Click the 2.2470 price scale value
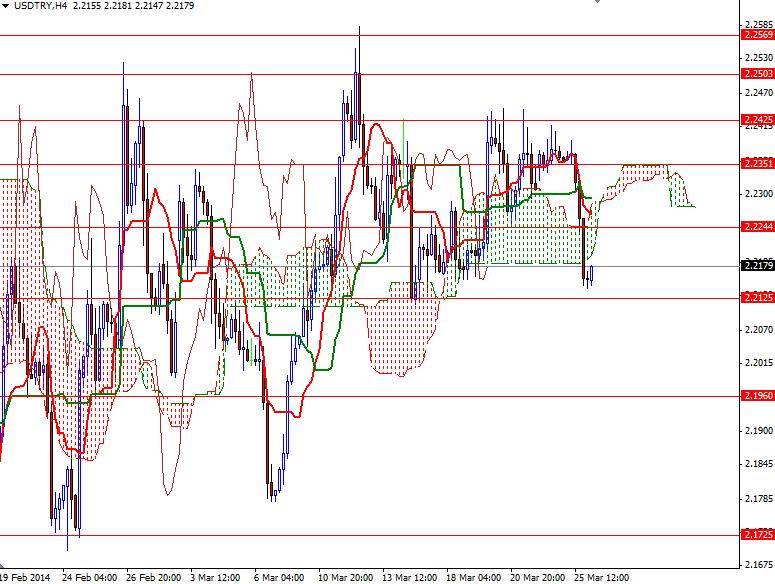This screenshot has width=775, height=584. point(759,92)
